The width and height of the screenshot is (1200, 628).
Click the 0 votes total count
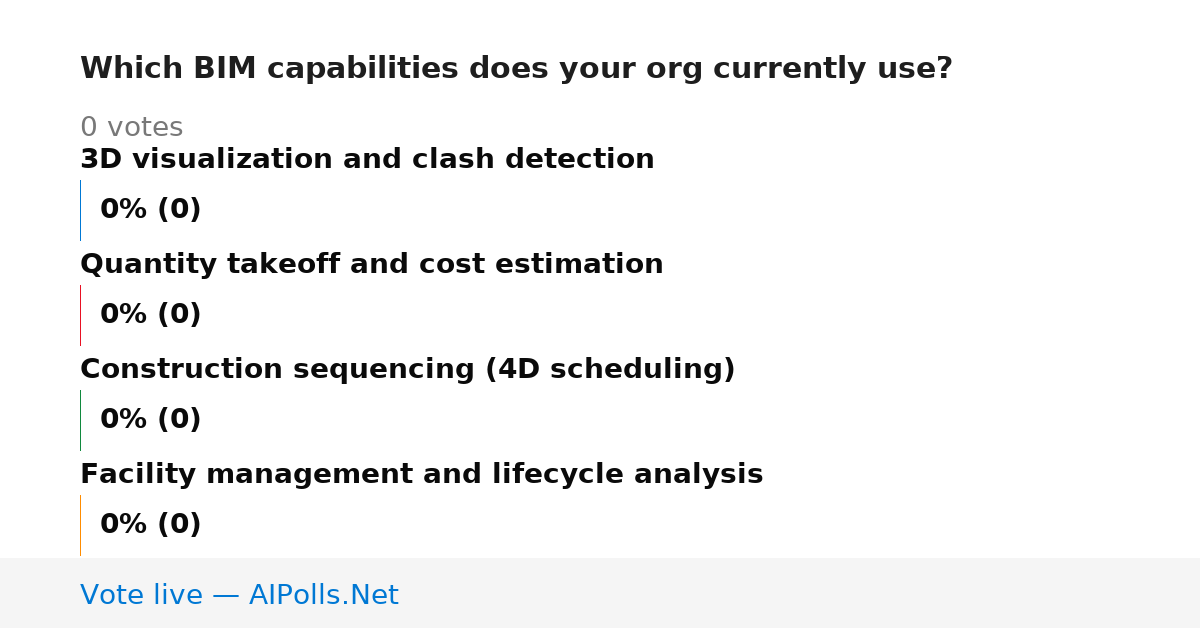pos(131,128)
